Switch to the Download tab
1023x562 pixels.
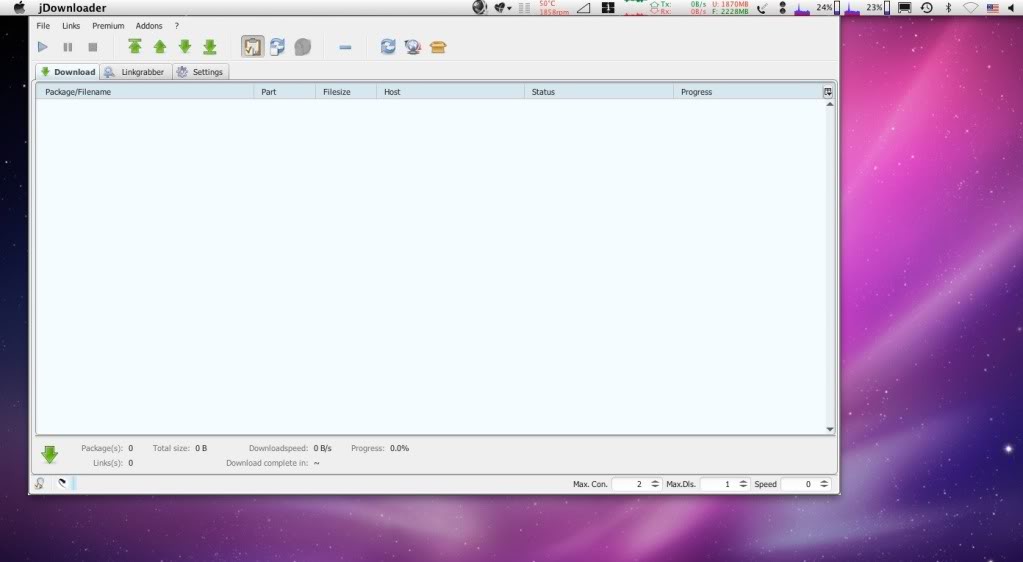(68, 72)
